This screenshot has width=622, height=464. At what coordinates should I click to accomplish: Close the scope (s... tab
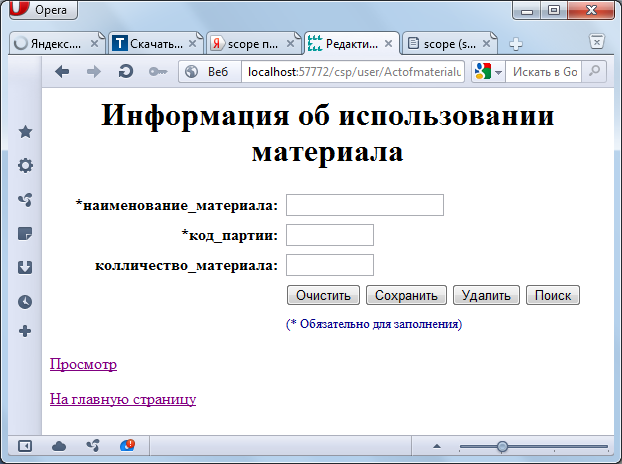point(486,44)
